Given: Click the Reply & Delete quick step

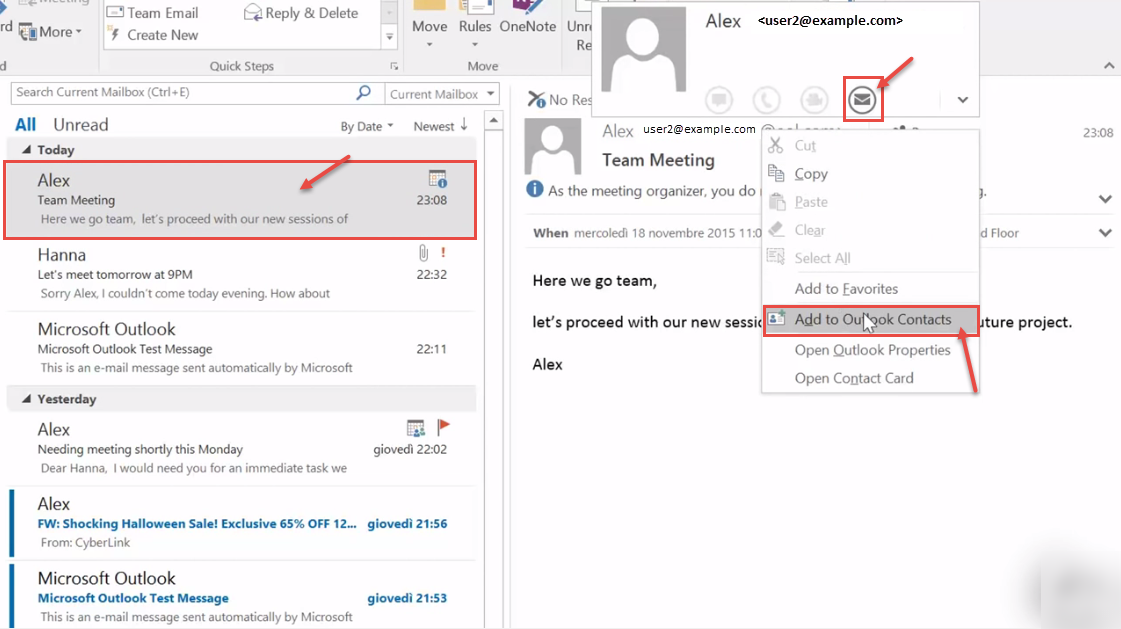Looking at the screenshot, I should point(301,13).
